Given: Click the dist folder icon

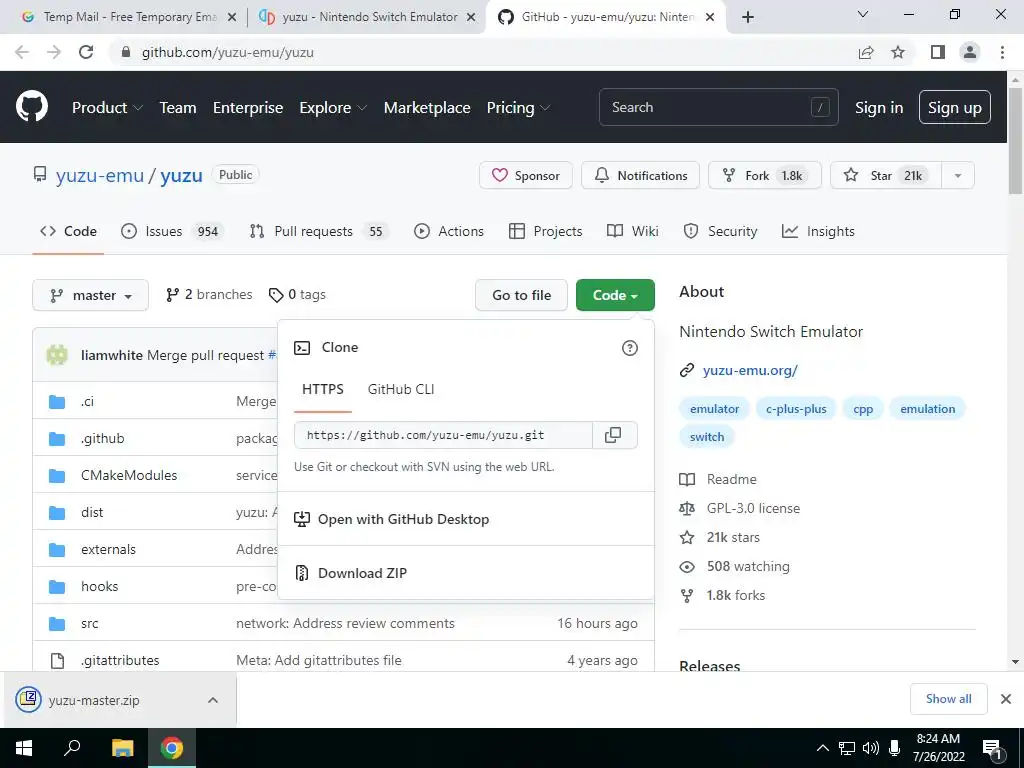Looking at the screenshot, I should [57, 513].
